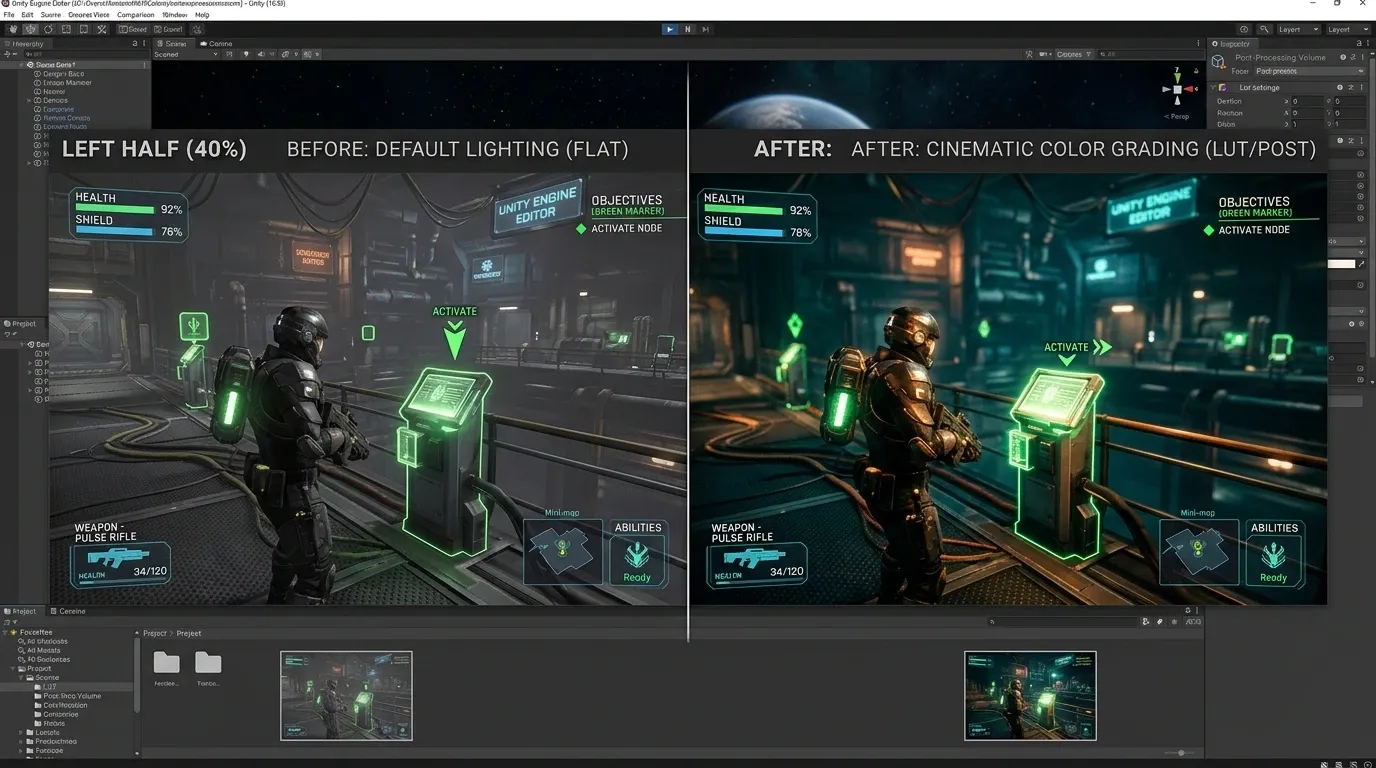The height and width of the screenshot is (768, 1376).
Task: Open the Layers dropdown in top toolbar
Action: pyautogui.click(x=1298, y=30)
